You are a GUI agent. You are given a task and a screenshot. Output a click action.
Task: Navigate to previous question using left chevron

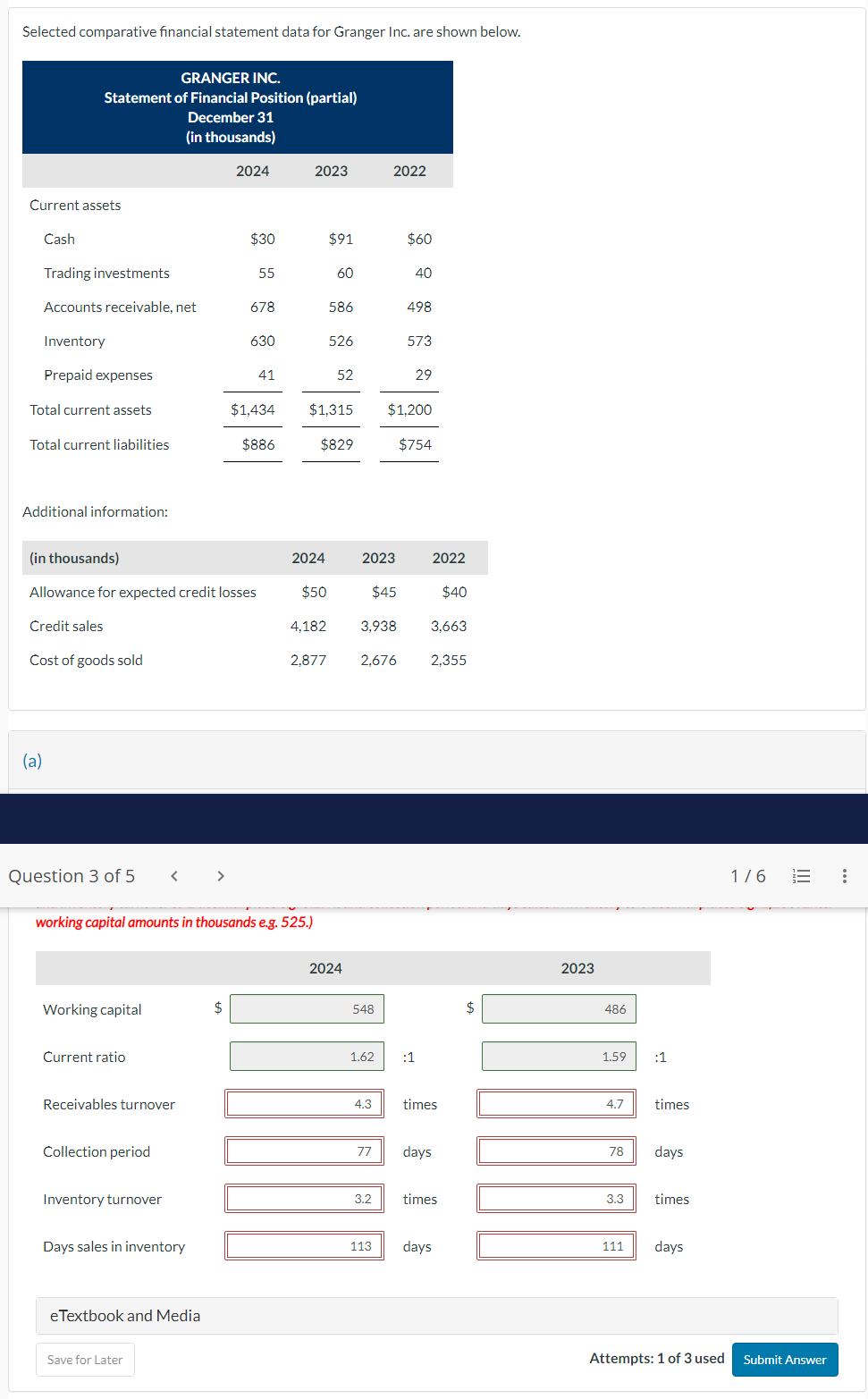coord(173,876)
